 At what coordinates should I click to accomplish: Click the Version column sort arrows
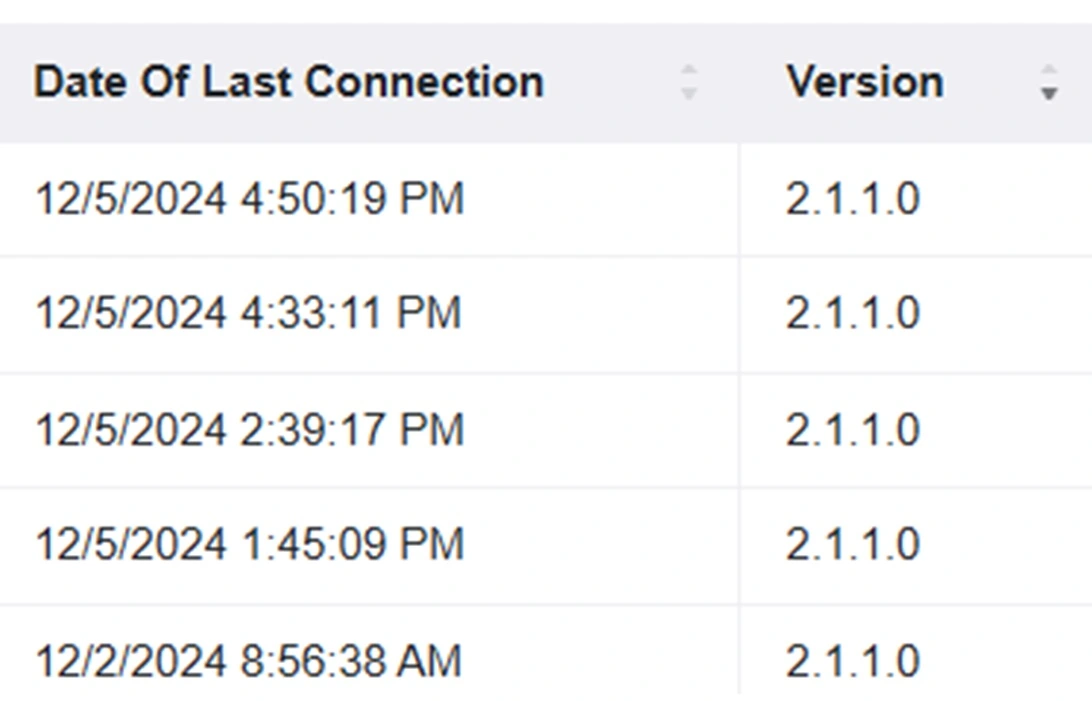coord(1049,82)
